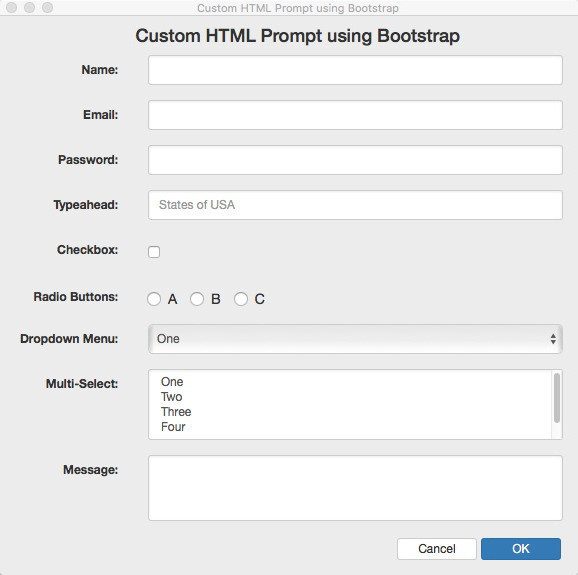Pick Three in the Multi-Select list

(176, 412)
